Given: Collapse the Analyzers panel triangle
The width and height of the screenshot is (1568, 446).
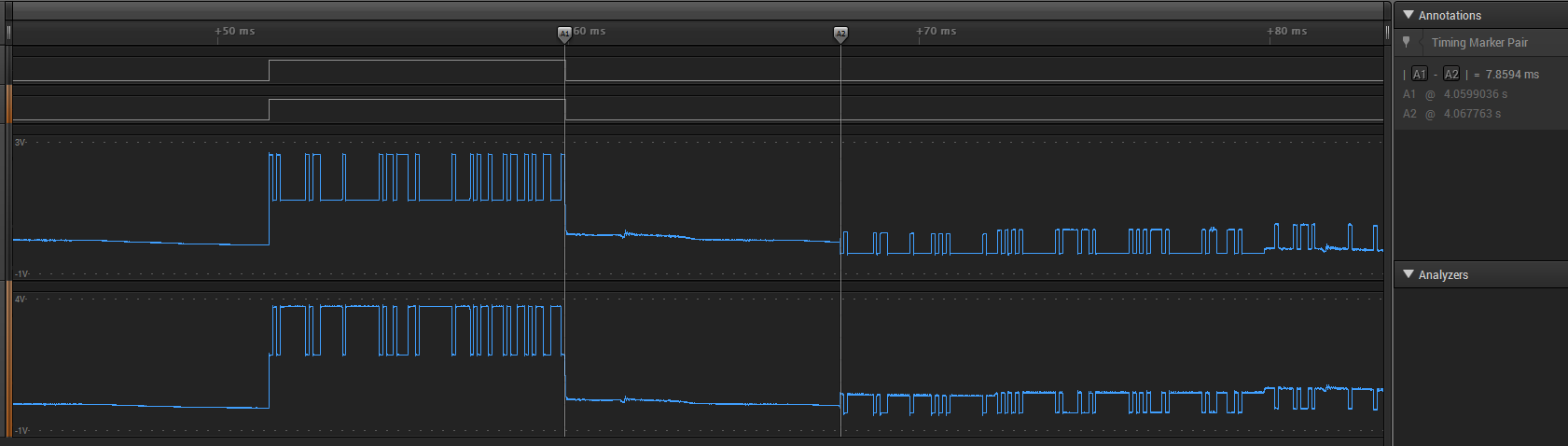Looking at the screenshot, I should pyautogui.click(x=1408, y=274).
